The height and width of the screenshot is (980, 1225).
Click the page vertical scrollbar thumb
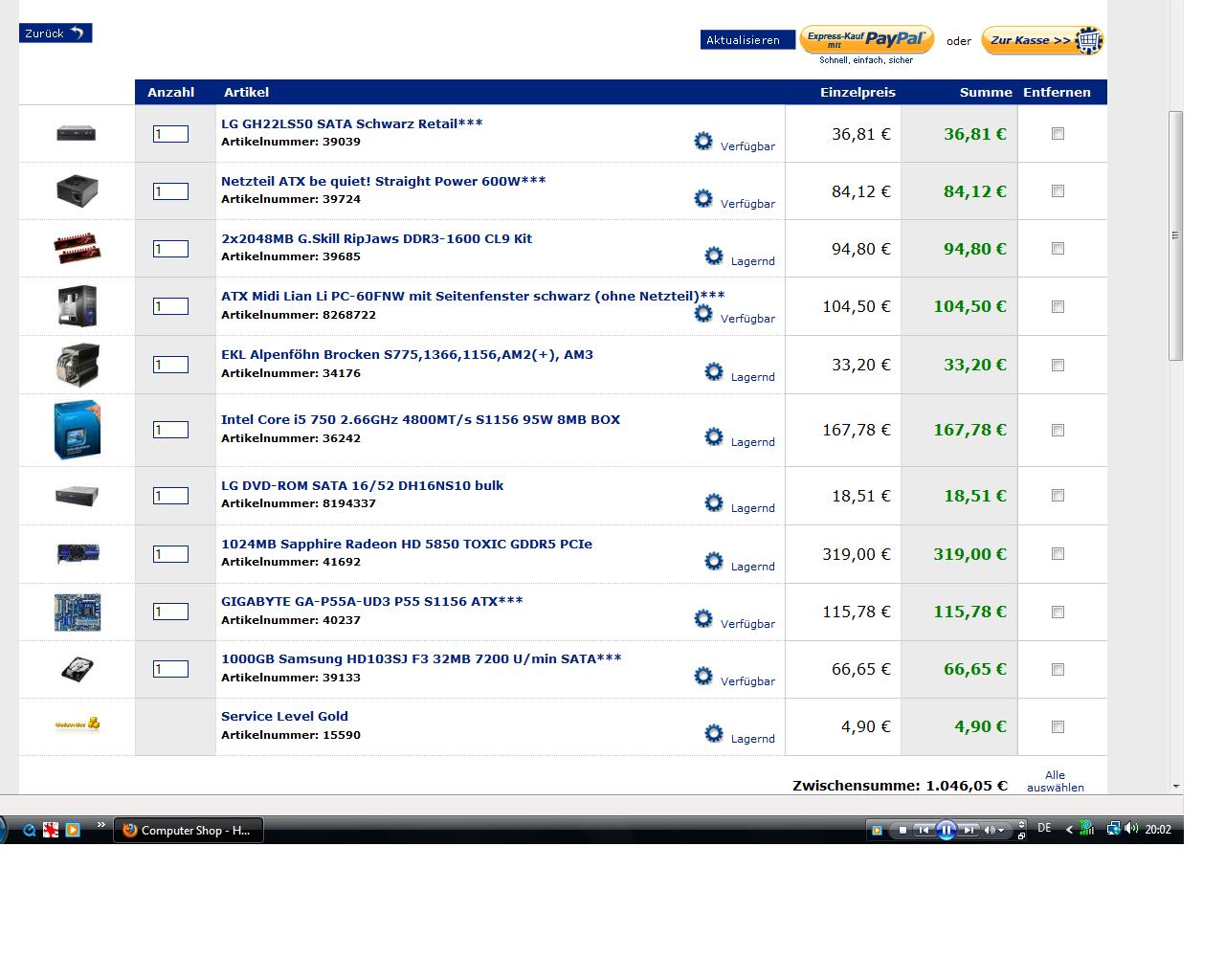coord(1175,235)
